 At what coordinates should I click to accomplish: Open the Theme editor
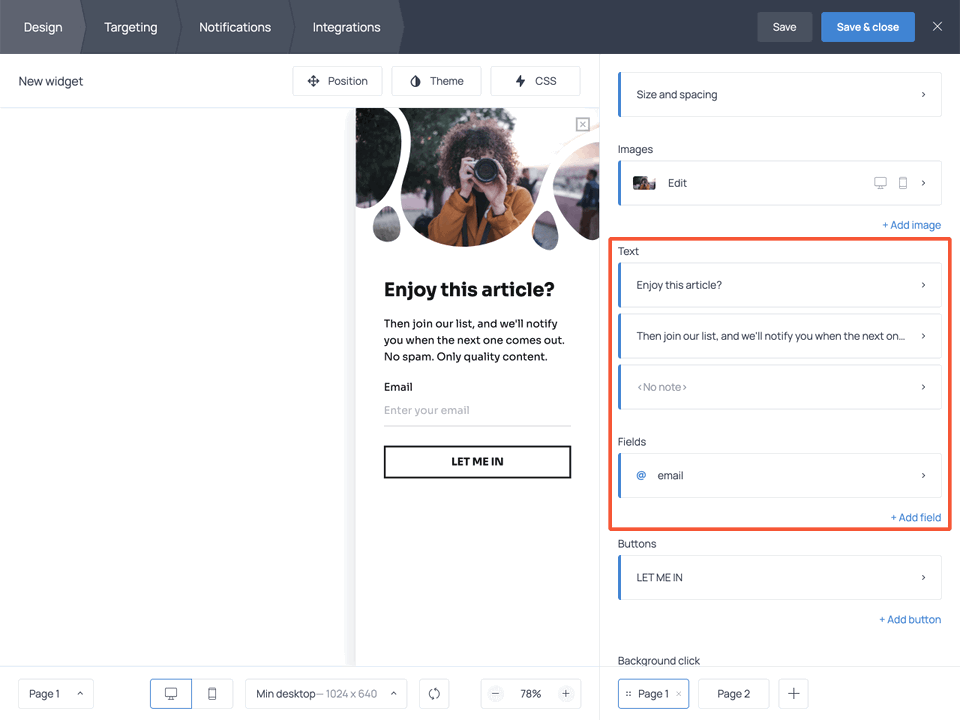pos(436,81)
